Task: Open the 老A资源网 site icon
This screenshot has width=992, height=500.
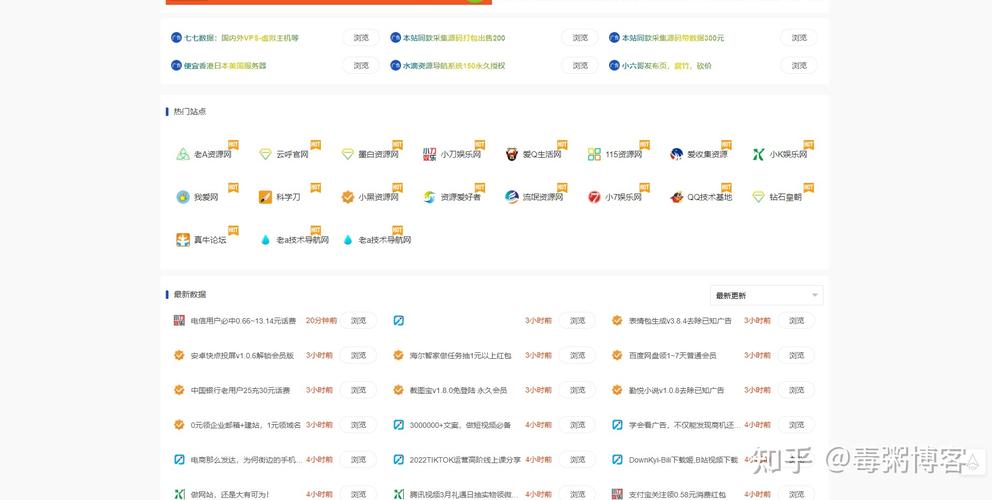Action: click(183, 154)
